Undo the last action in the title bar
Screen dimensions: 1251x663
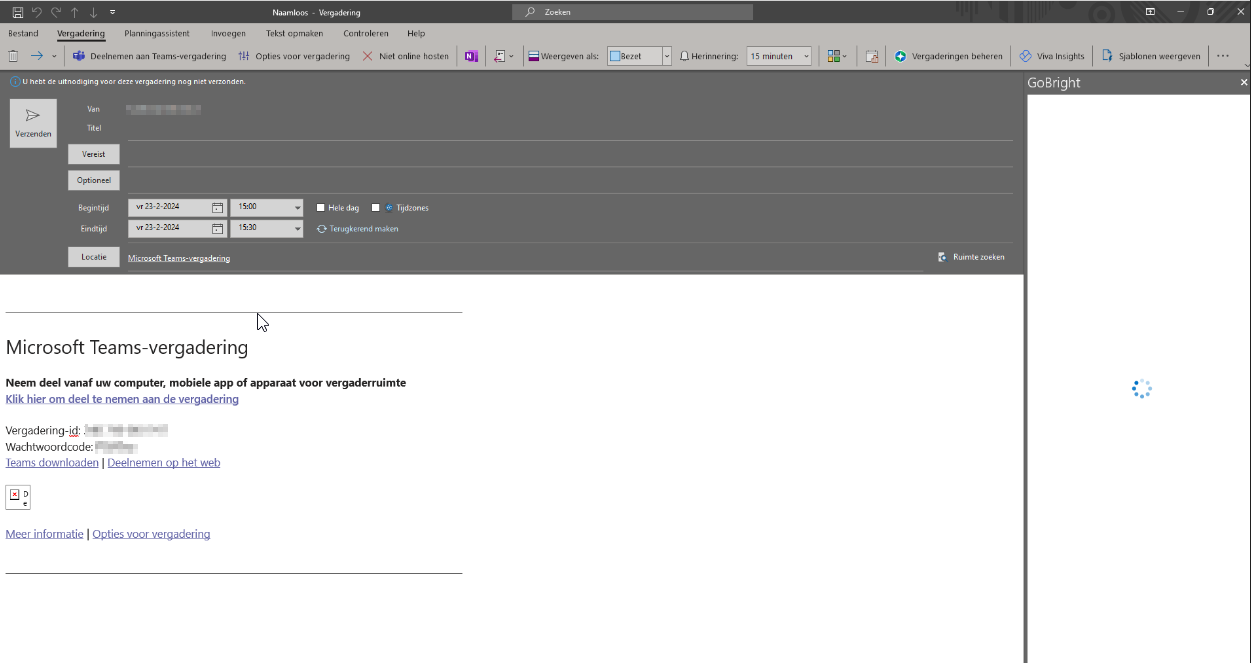point(36,12)
